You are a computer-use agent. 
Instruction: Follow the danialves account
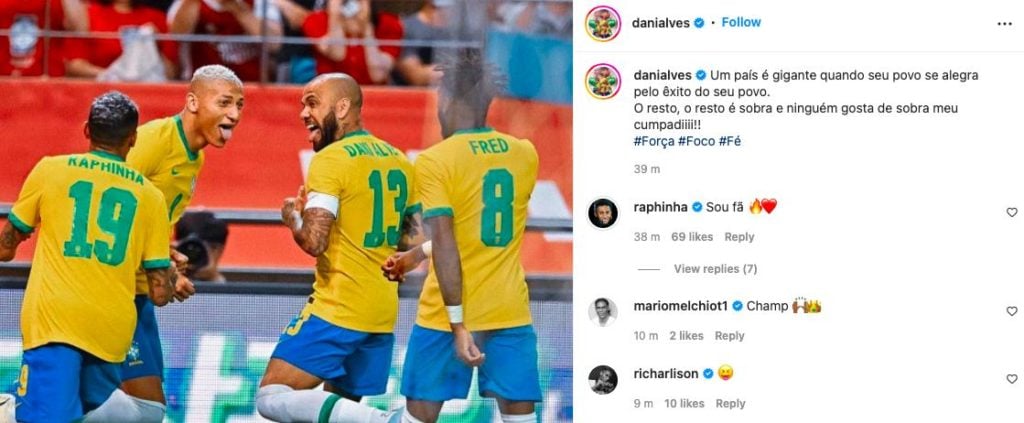[741, 22]
